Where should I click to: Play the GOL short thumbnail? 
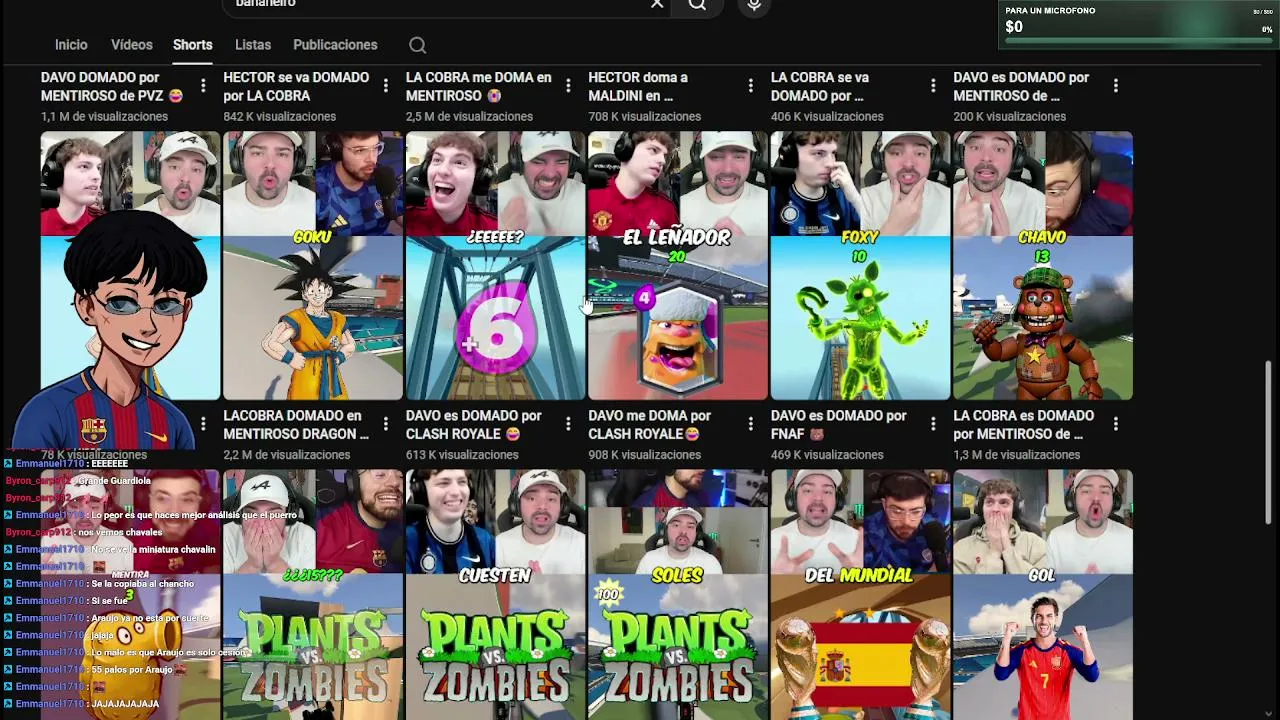(x=1043, y=595)
